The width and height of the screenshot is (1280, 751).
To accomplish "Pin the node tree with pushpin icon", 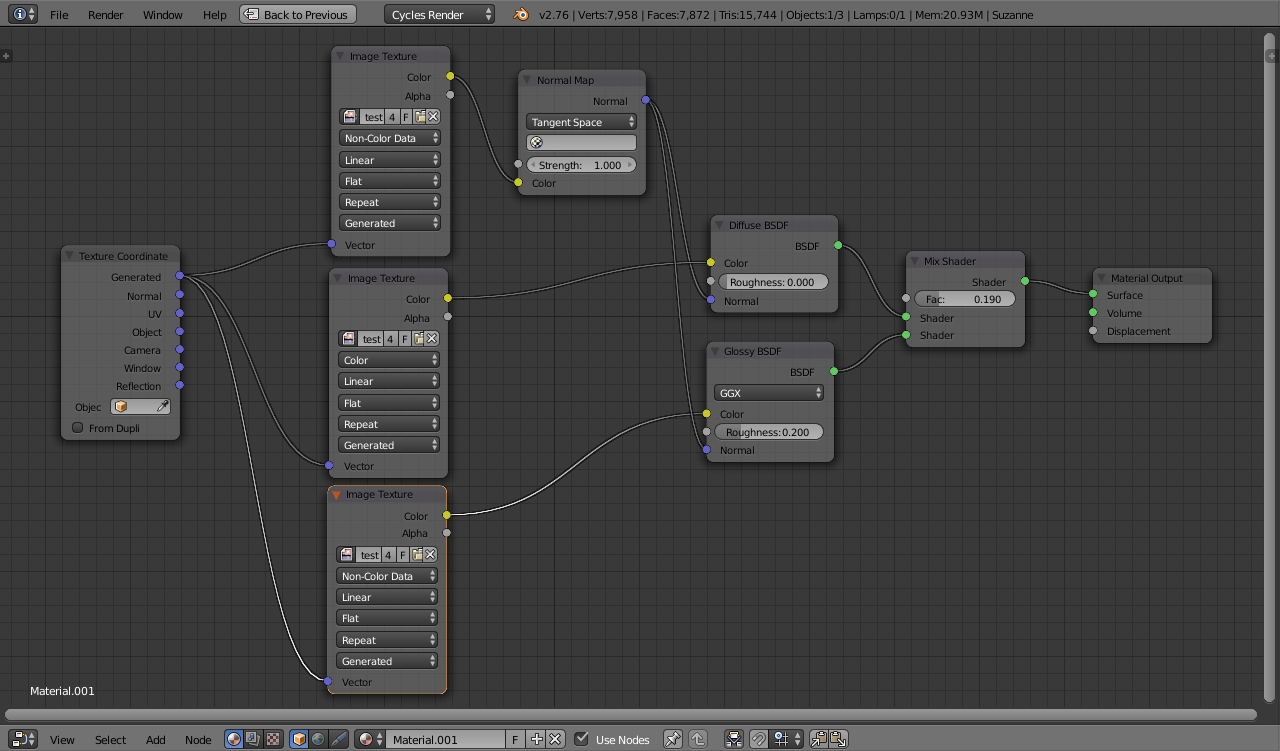I will (x=673, y=739).
